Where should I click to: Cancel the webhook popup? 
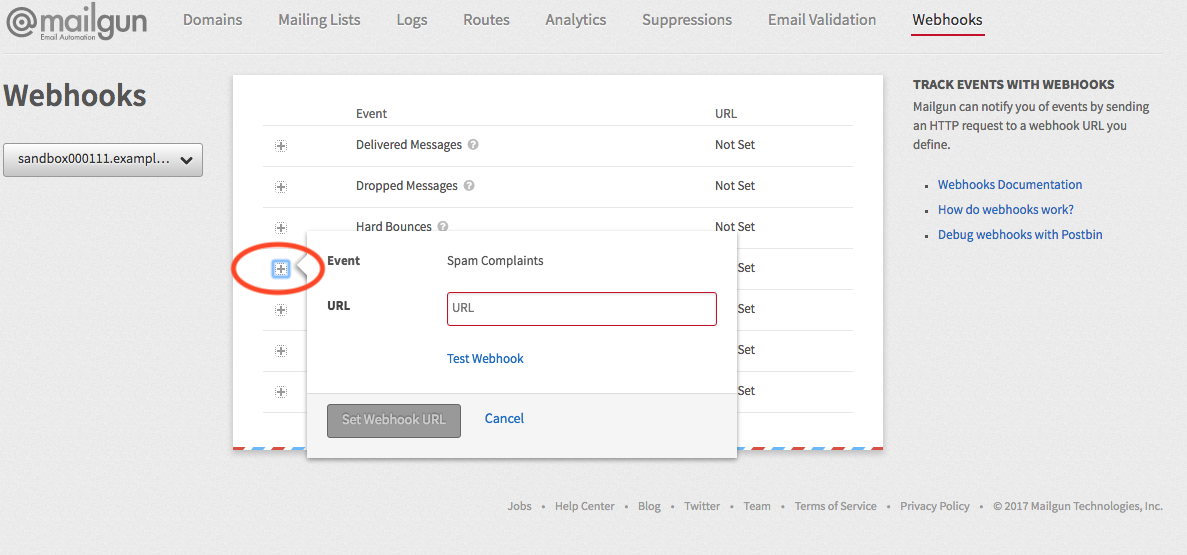point(504,419)
